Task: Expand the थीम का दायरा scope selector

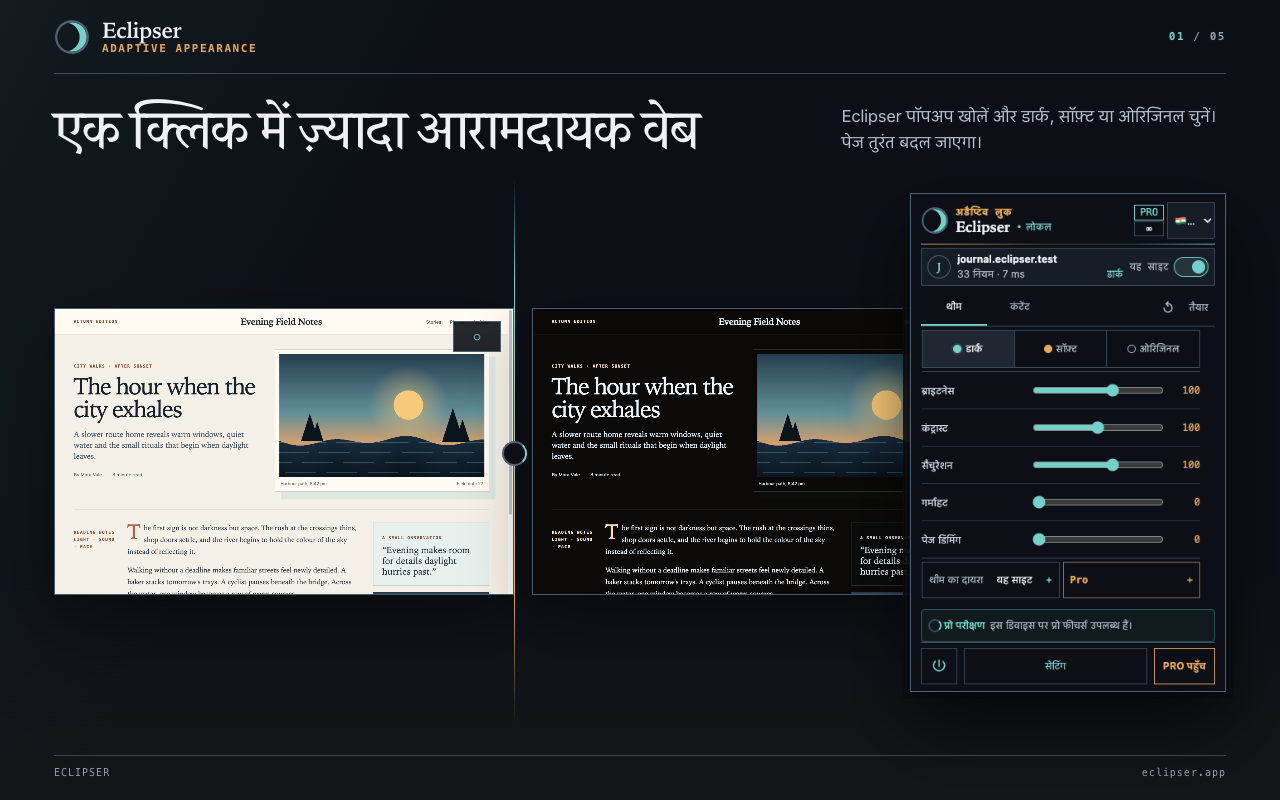Action: (990, 580)
